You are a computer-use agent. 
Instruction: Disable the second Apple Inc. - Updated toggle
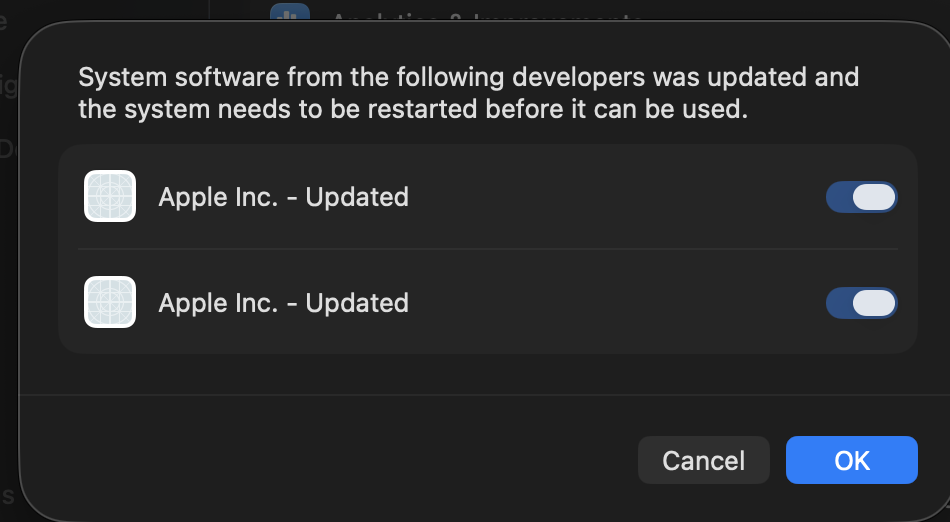[x=862, y=303]
